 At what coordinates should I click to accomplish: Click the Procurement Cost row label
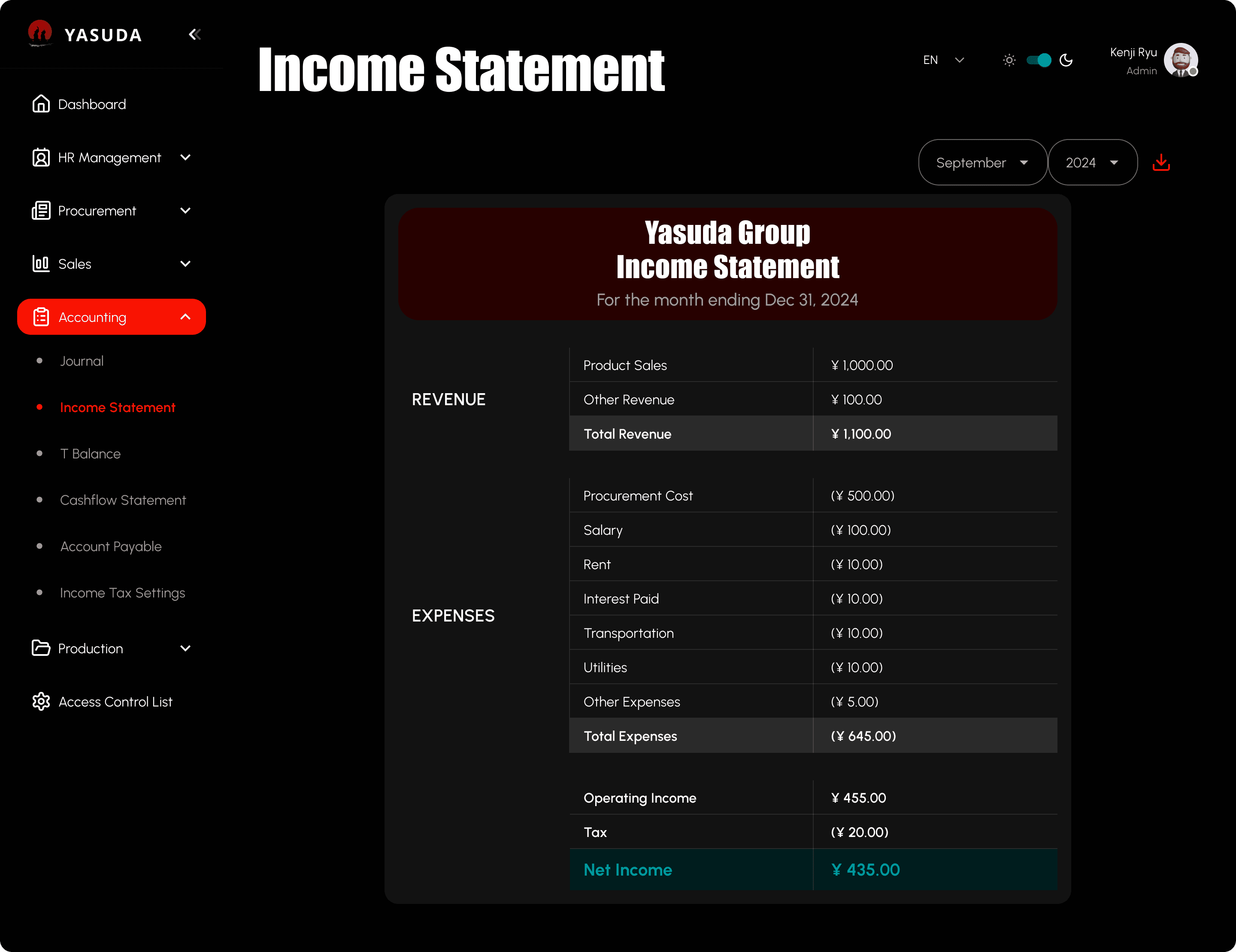[638, 496]
